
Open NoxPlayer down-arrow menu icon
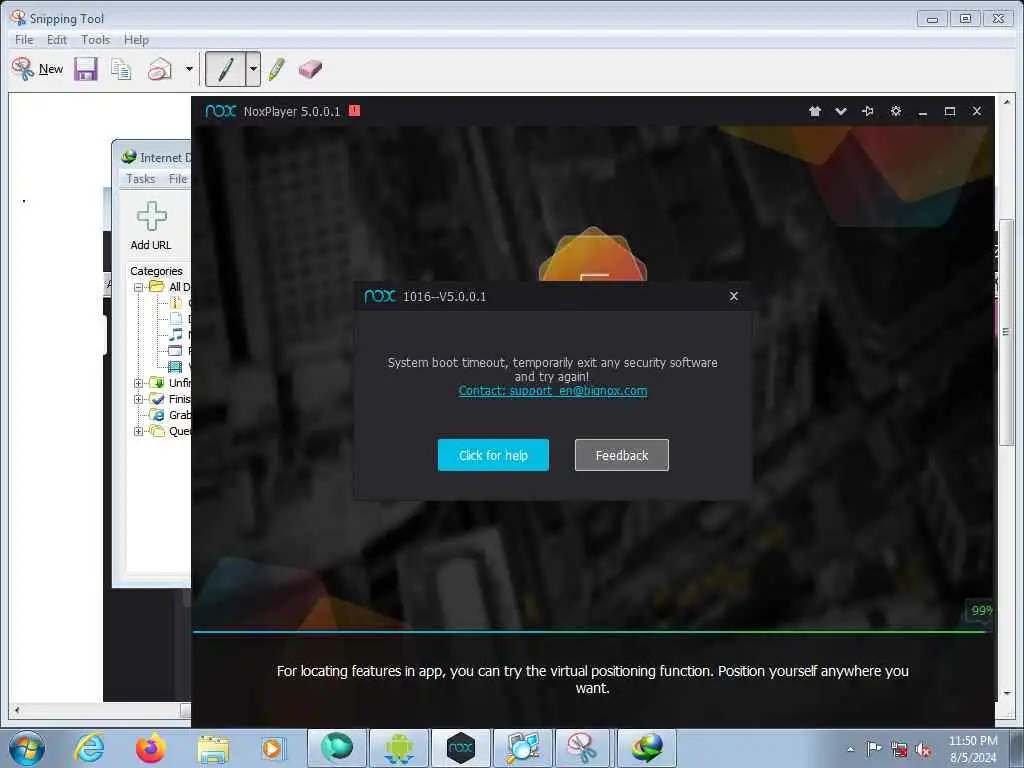pyautogui.click(x=841, y=112)
